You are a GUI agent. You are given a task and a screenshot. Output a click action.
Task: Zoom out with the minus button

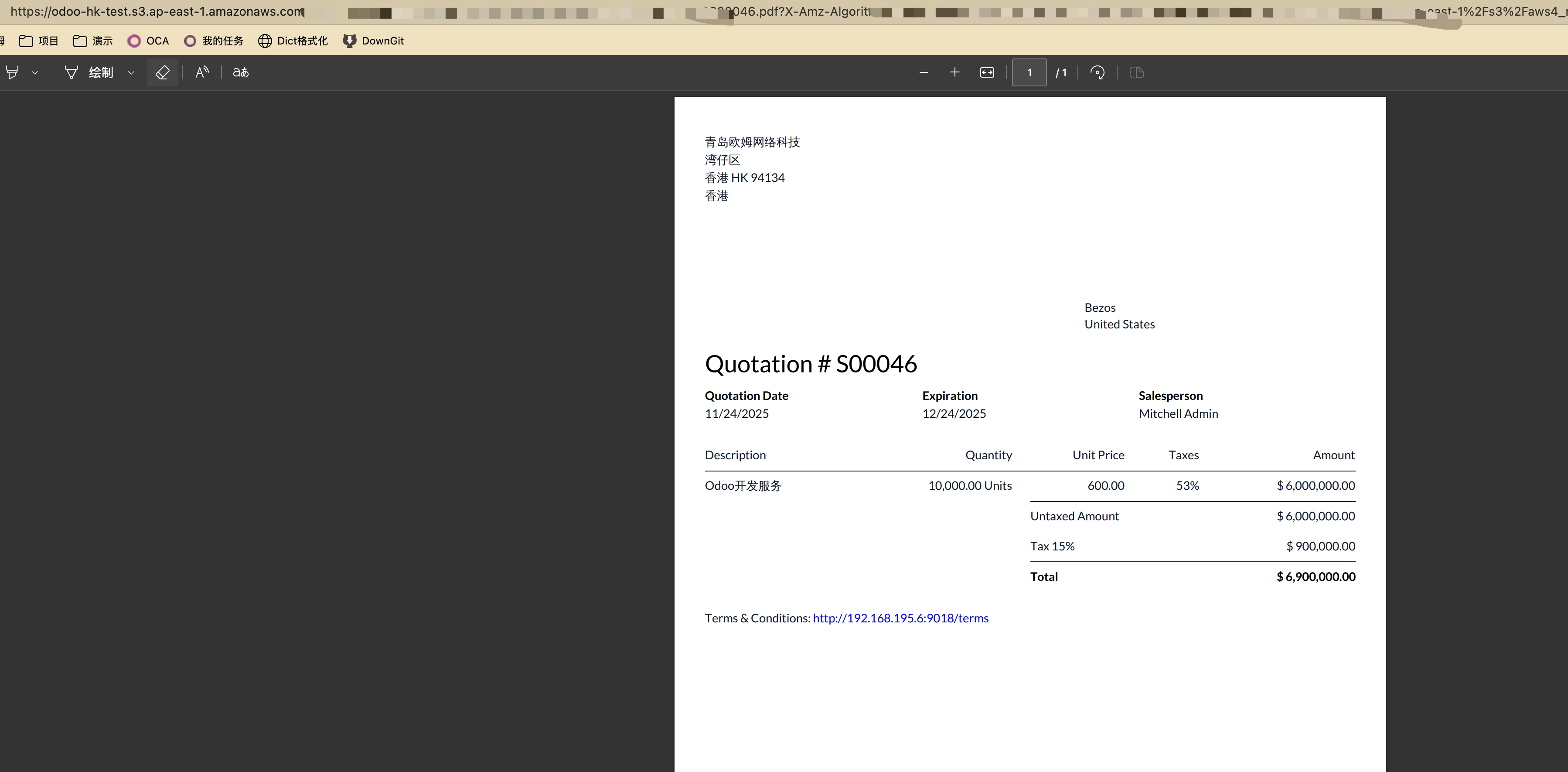(x=924, y=72)
